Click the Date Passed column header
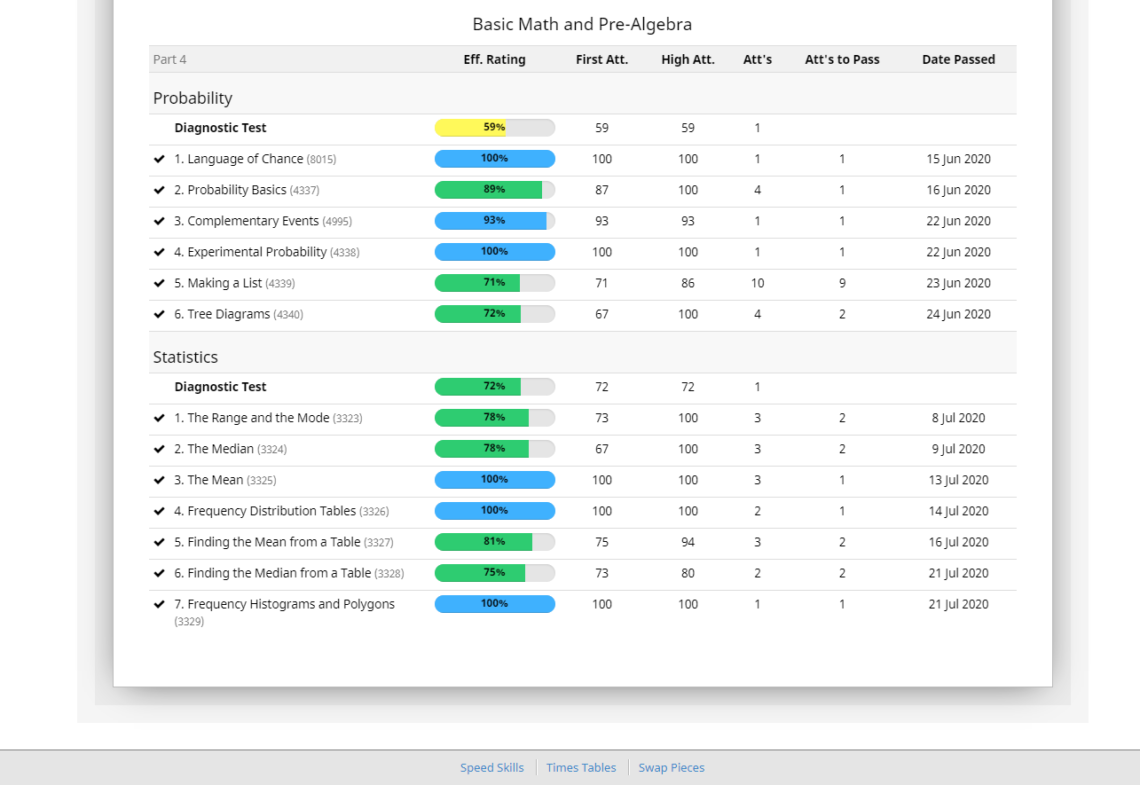The width and height of the screenshot is (1140, 785). pyautogui.click(x=958, y=60)
